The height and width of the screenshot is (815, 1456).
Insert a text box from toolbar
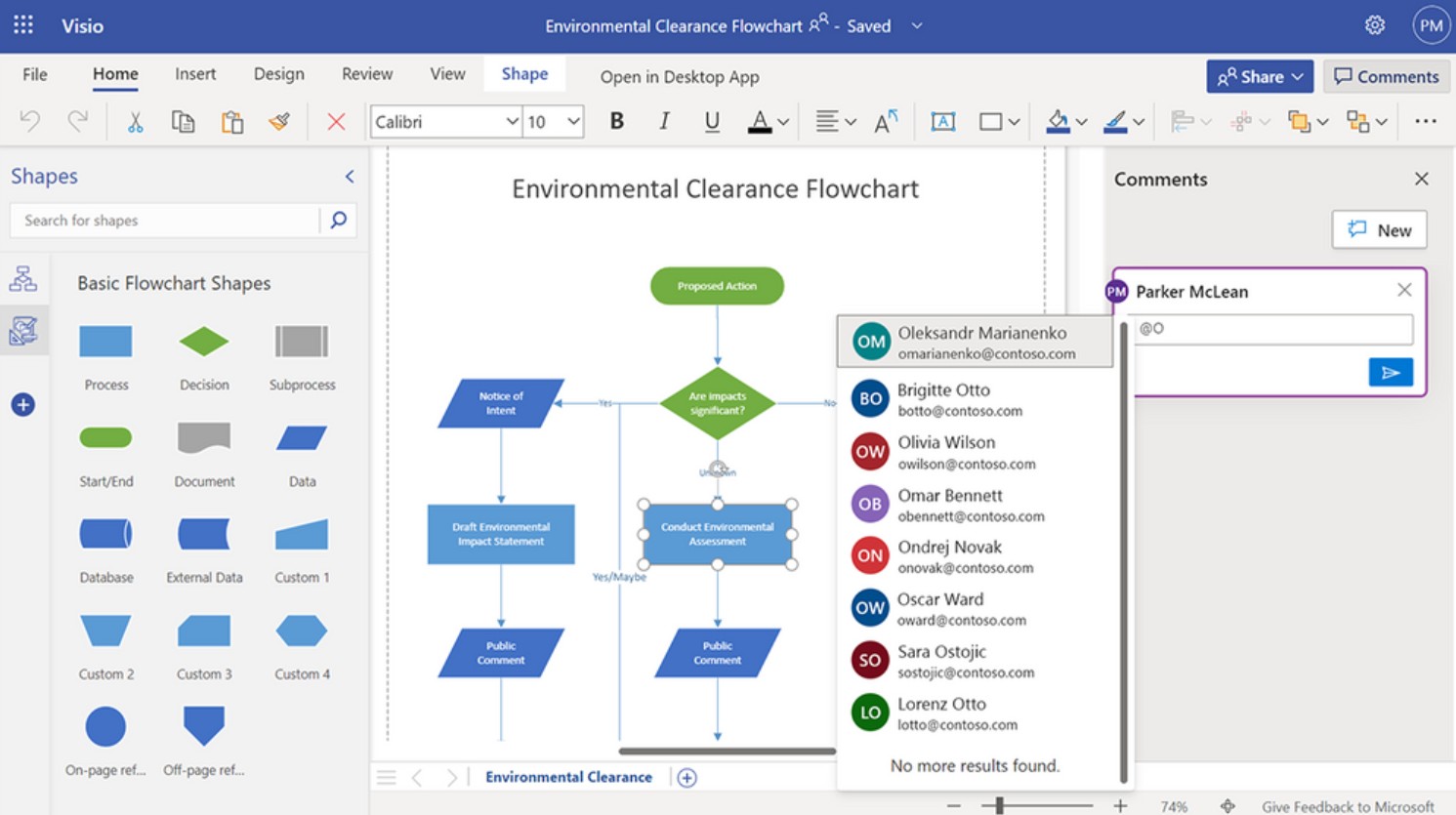tap(942, 122)
